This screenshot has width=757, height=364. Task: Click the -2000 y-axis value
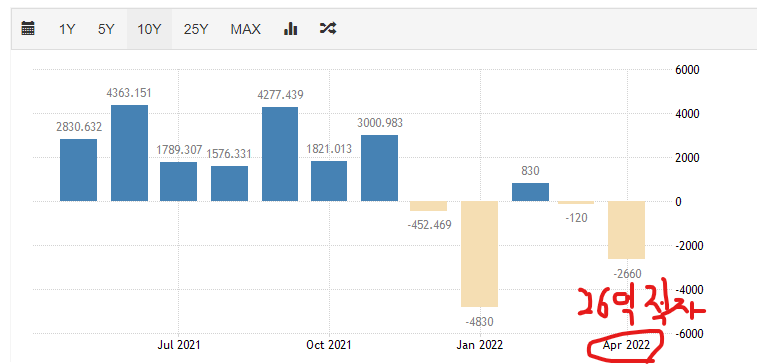689,246
